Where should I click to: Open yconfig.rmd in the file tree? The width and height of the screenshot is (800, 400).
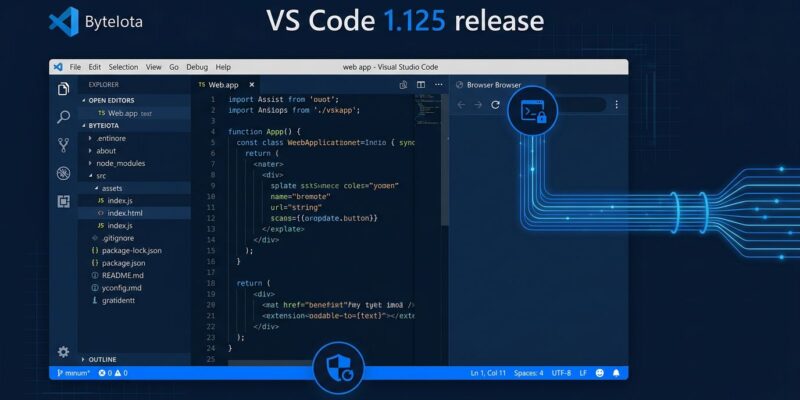point(134,288)
